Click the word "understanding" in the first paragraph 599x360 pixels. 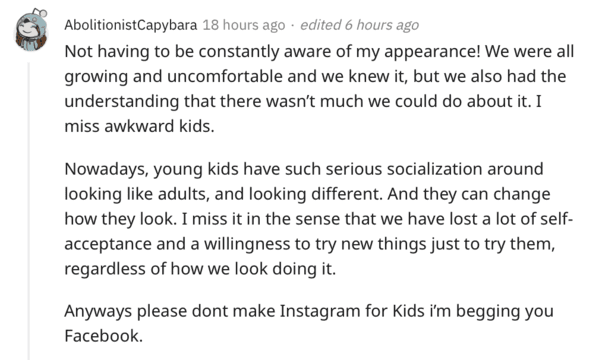tap(121, 102)
